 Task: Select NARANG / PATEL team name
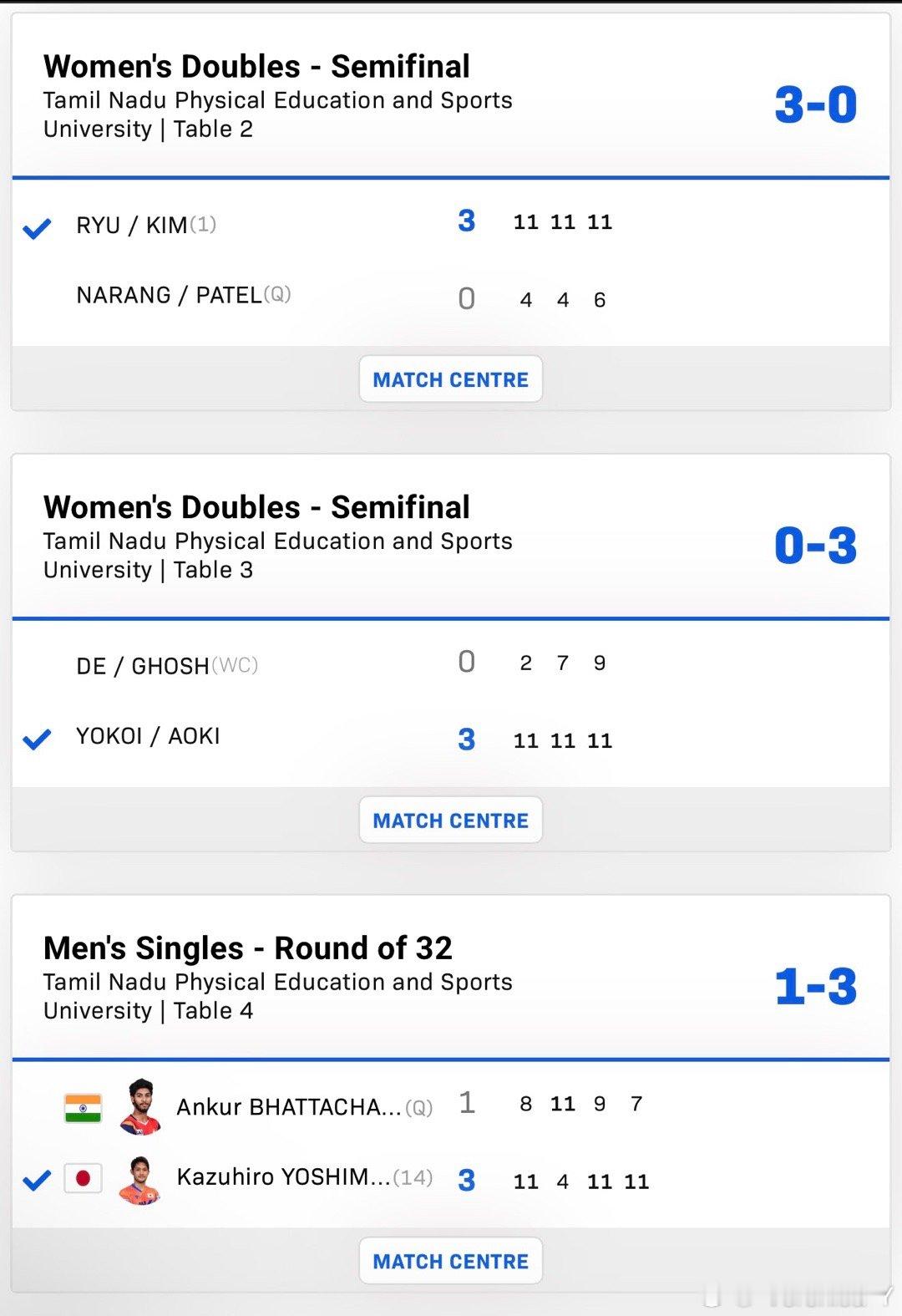[169, 296]
